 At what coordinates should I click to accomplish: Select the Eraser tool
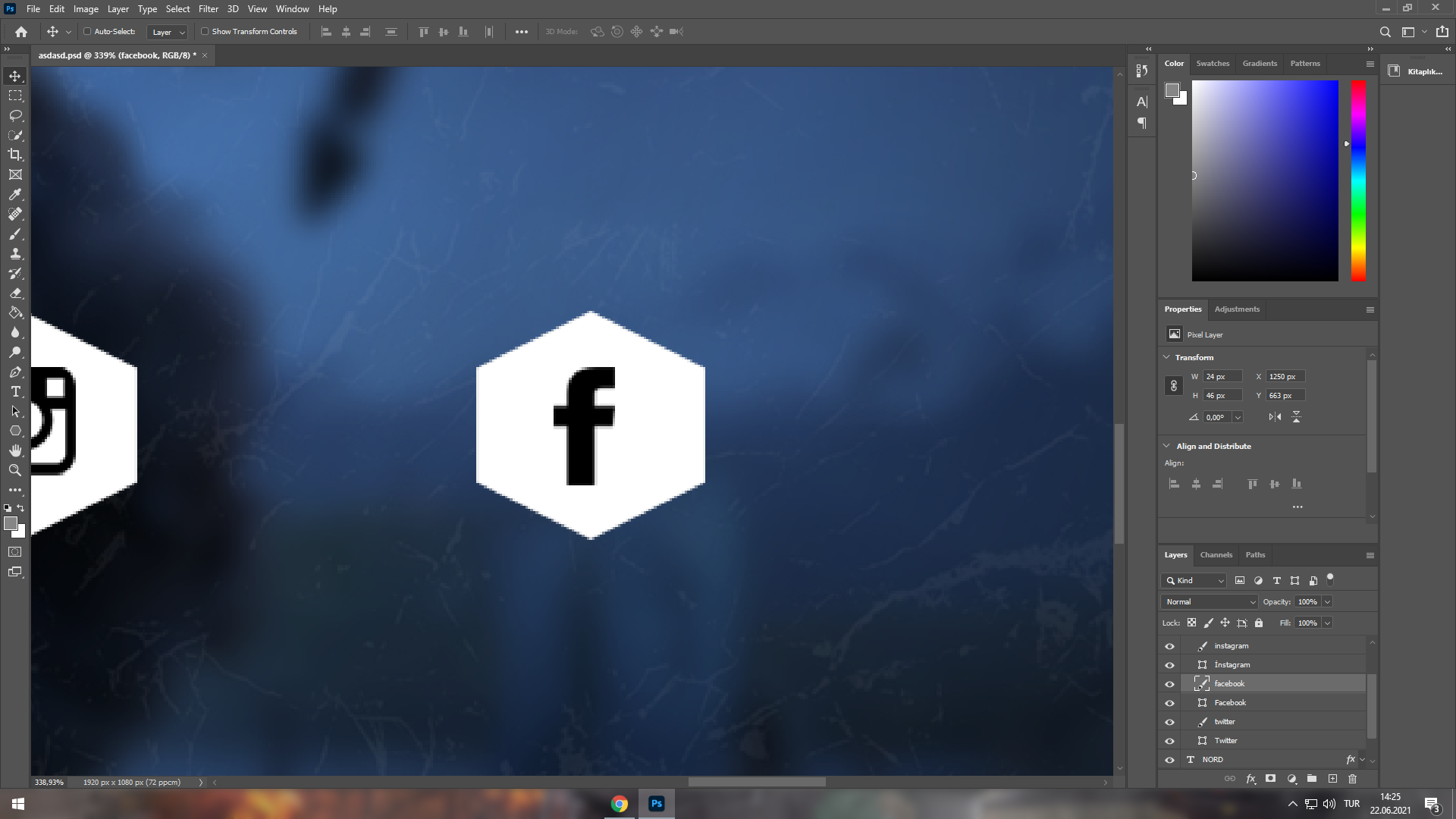(x=15, y=293)
